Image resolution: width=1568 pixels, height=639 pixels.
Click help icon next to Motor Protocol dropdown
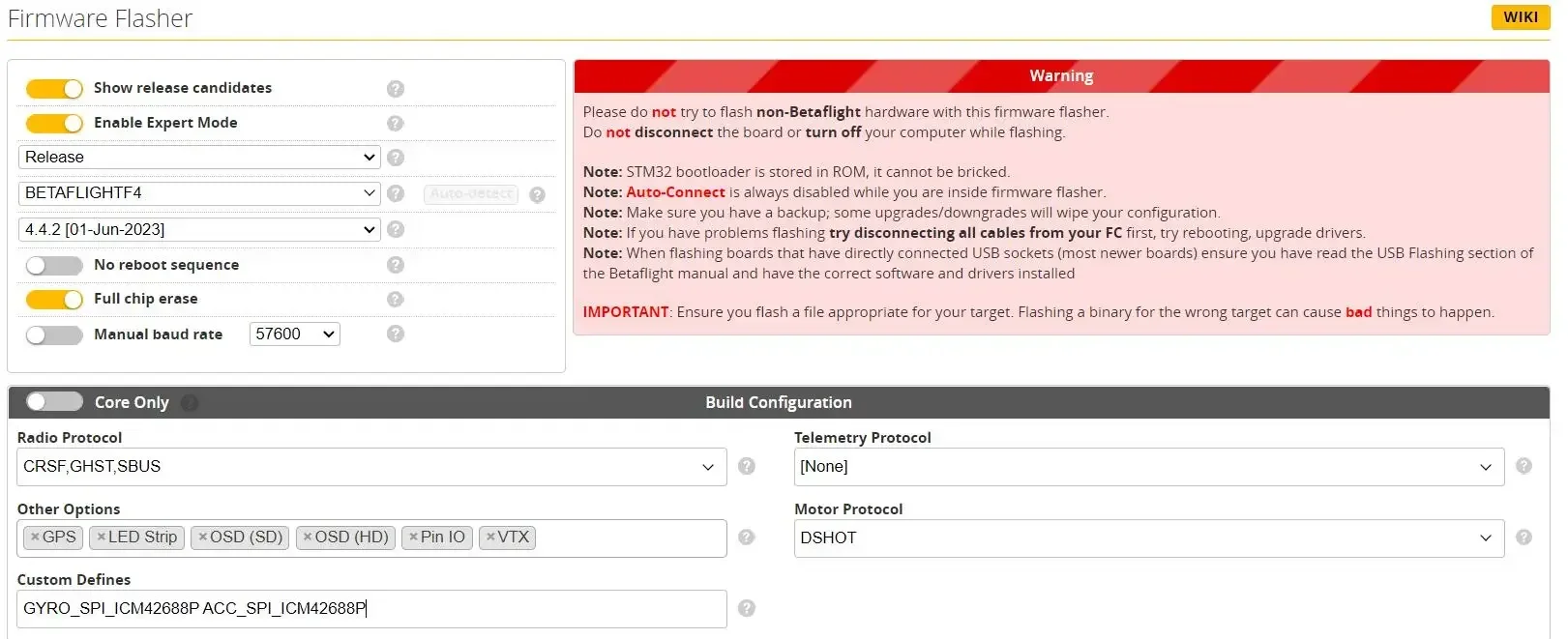[x=1524, y=537]
